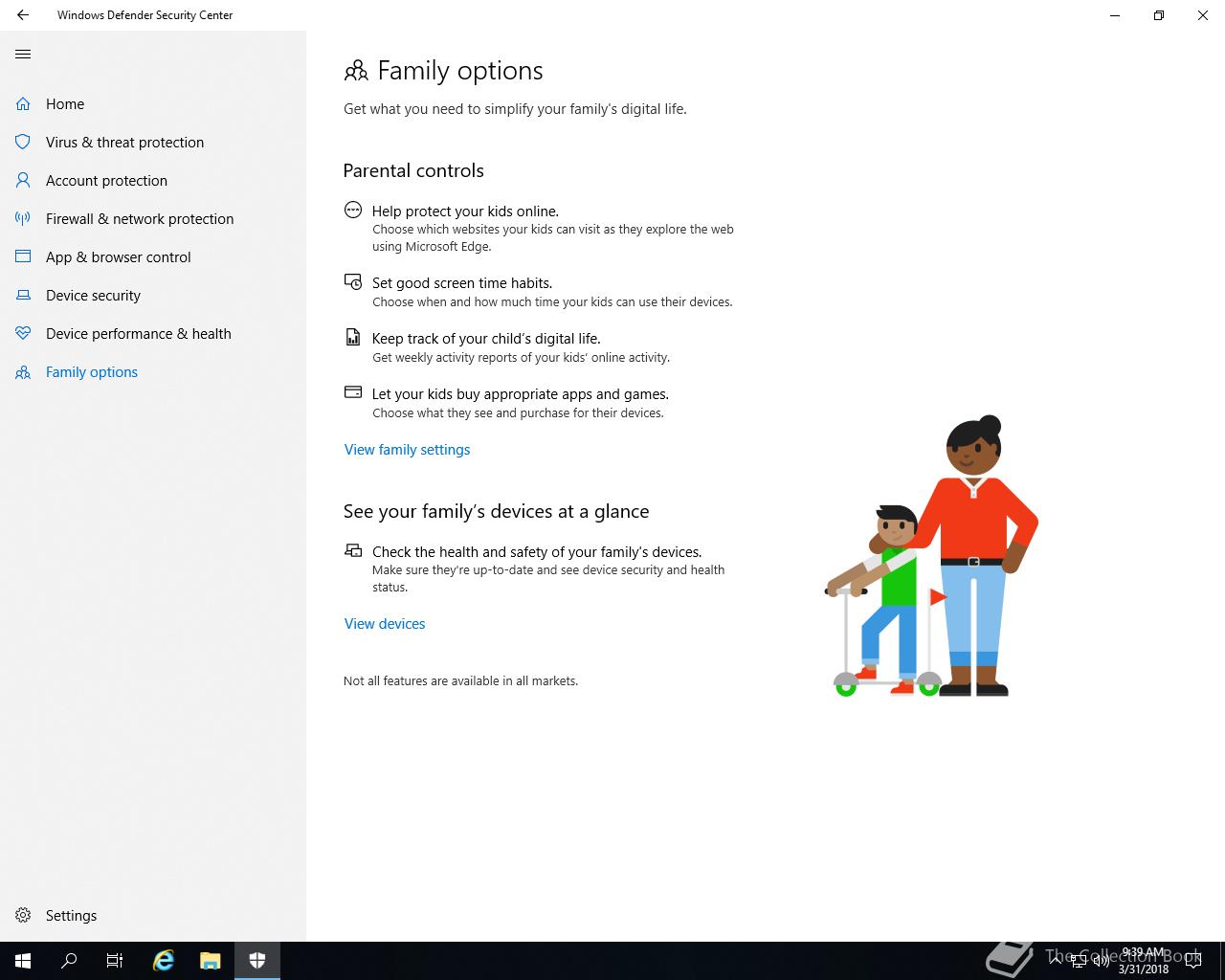Click the protect kids online icon

353,210
